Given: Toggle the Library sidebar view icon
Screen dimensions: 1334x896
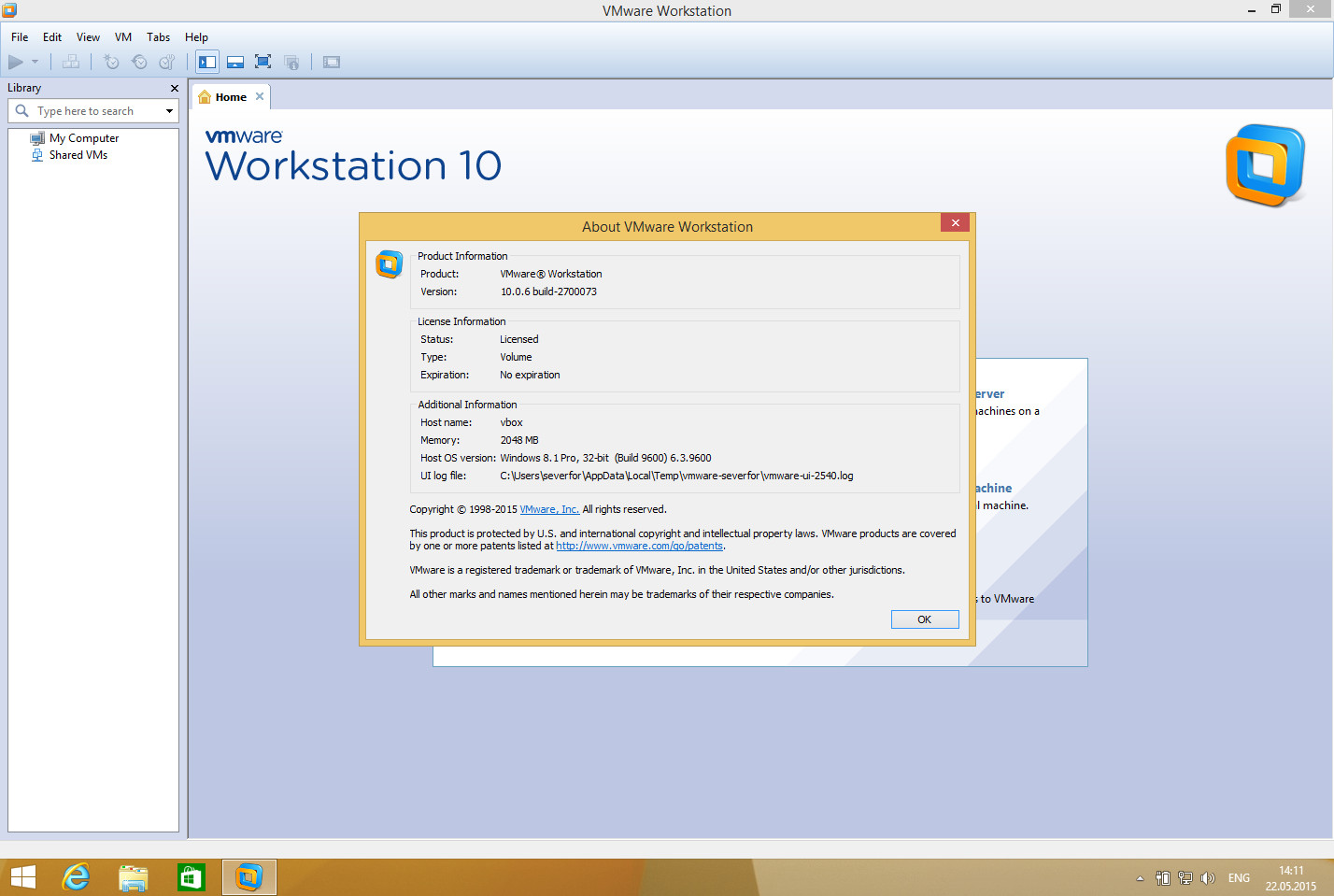Looking at the screenshot, I should point(207,62).
